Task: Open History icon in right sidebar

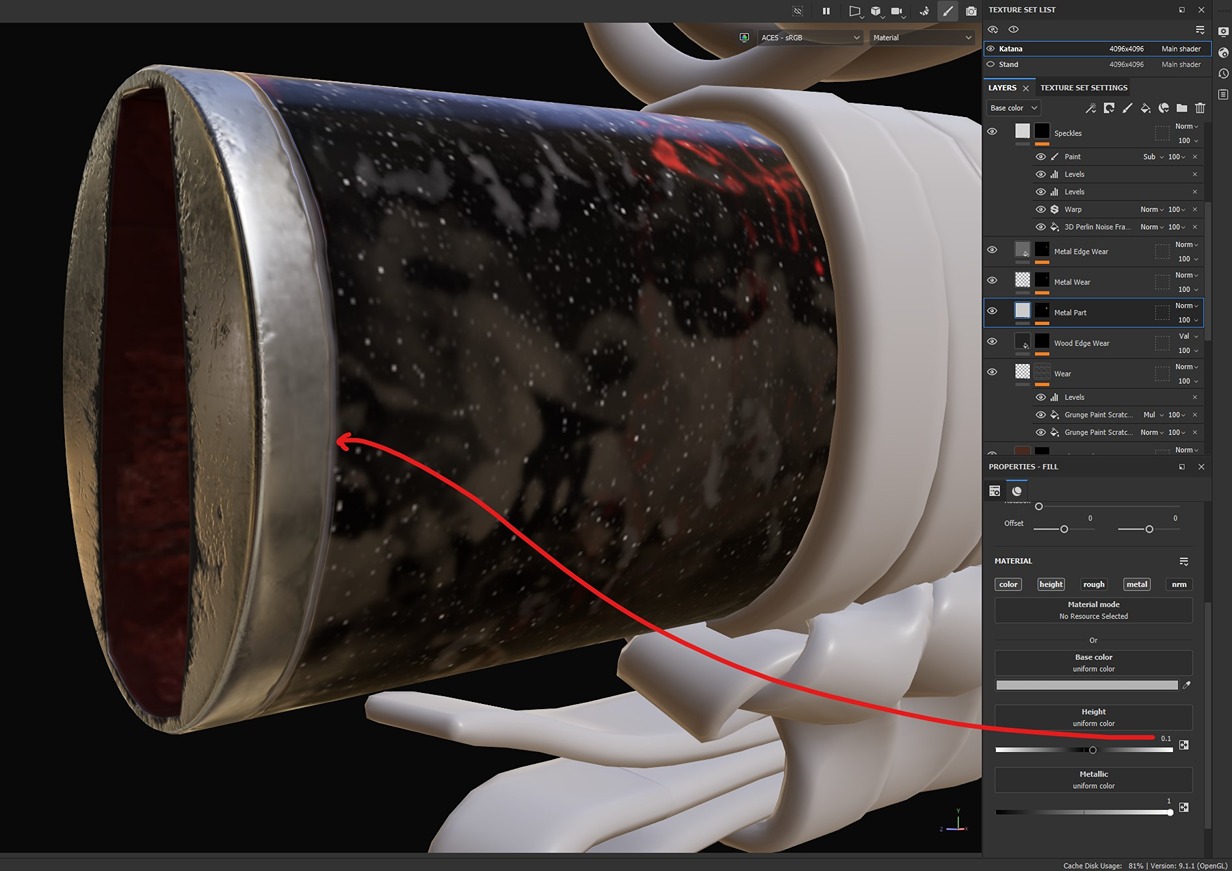Action: (1223, 73)
